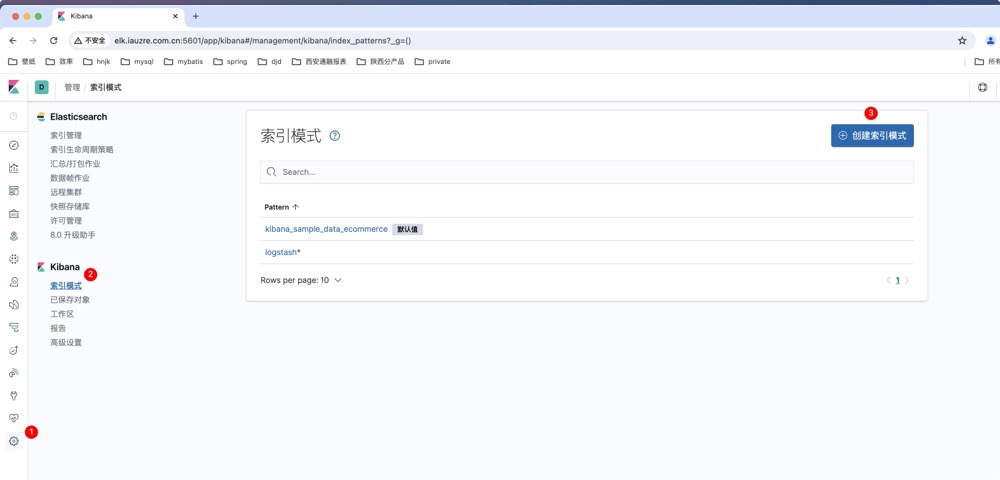Select 已保存对象 in the Kibana menu
Viewport: 1000px width, 480px height.
point(70,300)
